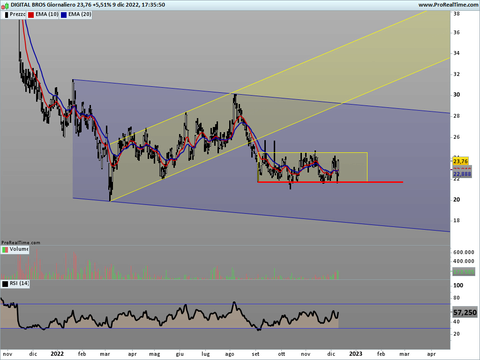The image size is (480, 360).
Task: Click the RSI (14) panel label
Action: coord(19,283)
